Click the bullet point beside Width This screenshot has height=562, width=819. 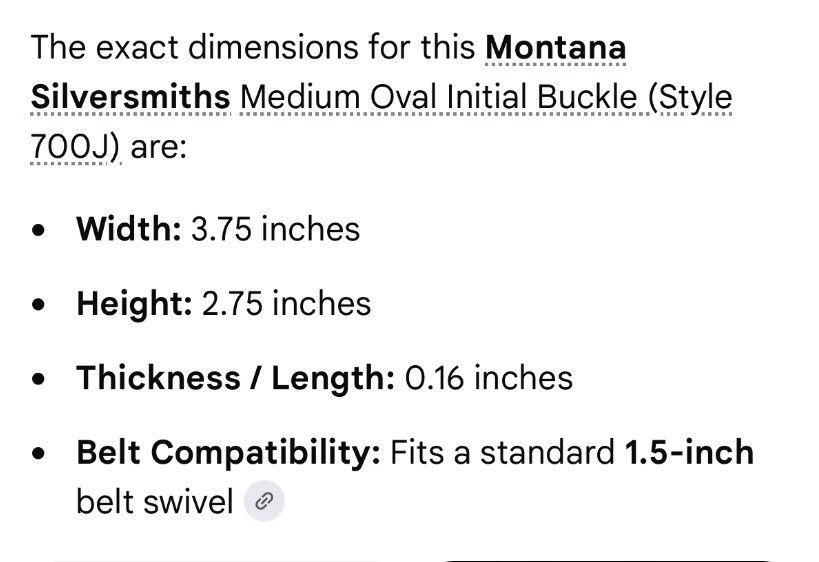click(38, 230)
